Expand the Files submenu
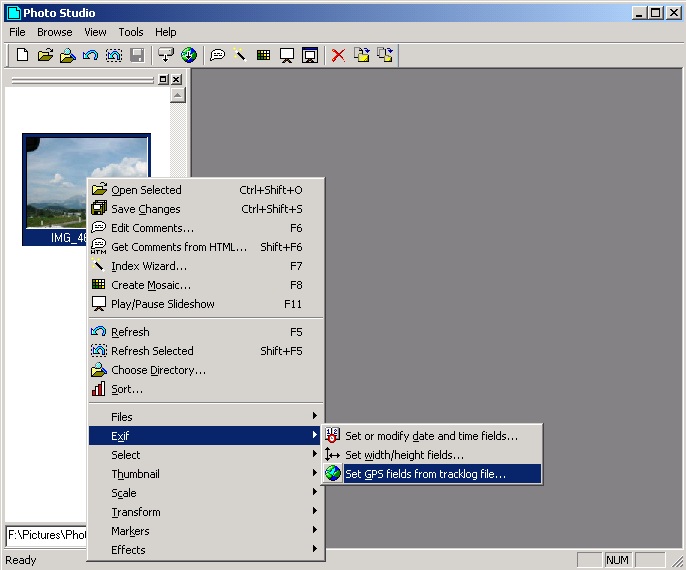Image resolution: width=686 pixels, height=570 pixels. [206, 417]
